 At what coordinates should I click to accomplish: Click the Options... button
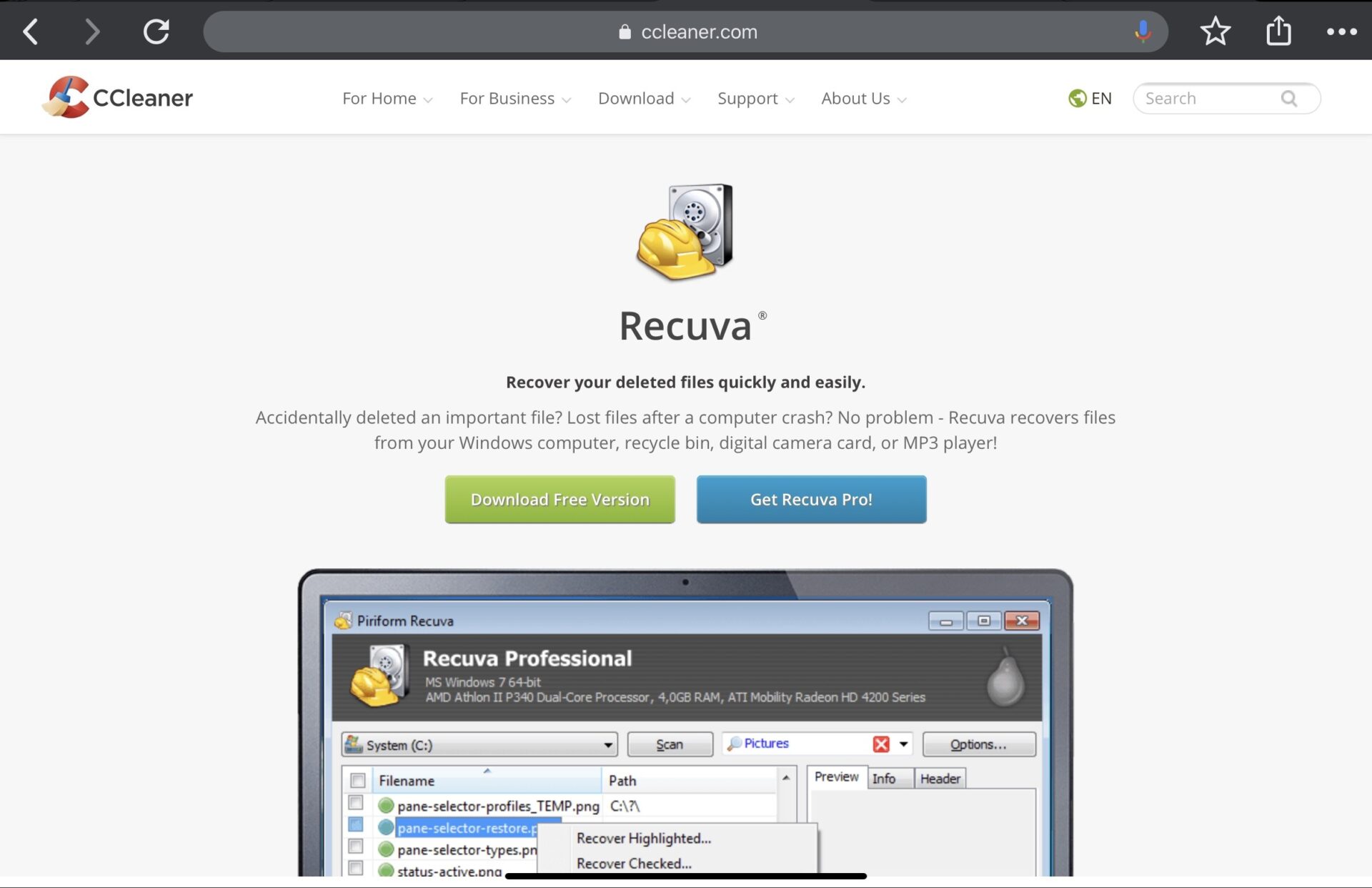(x=978, y=744)
